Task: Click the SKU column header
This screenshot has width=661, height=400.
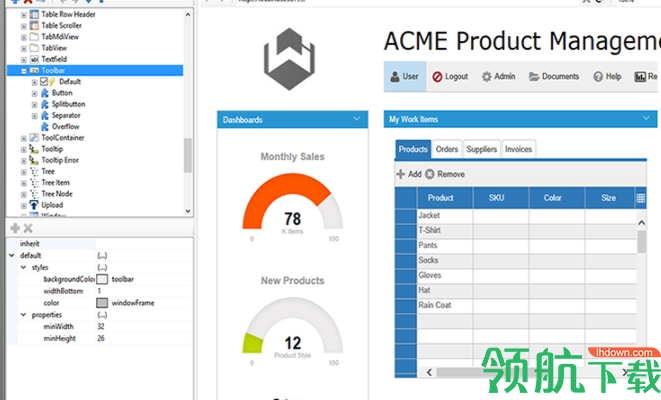Action: [501, 198]
